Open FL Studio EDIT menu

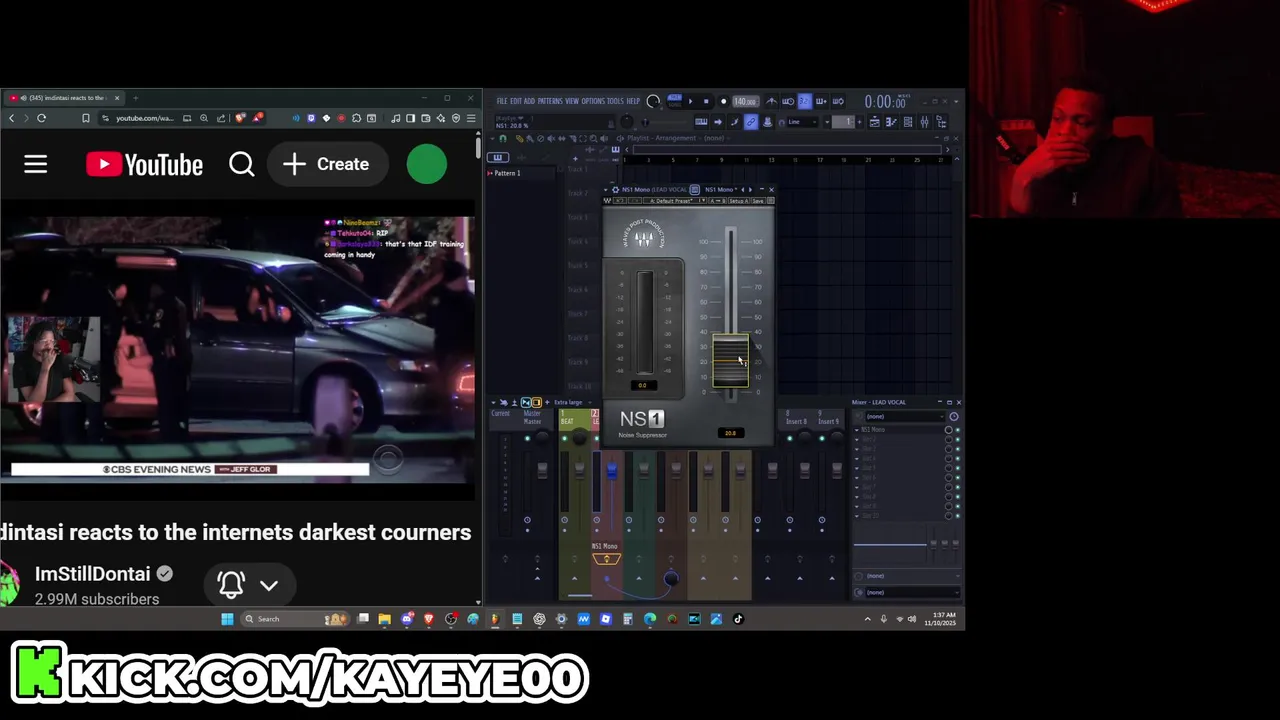coord(516,101)
